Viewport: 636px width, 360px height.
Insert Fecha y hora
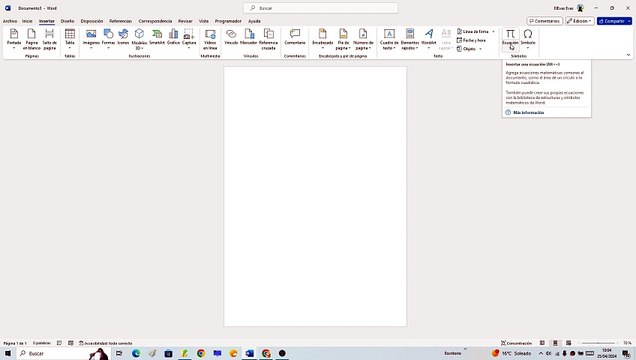(x=471, y=40)
